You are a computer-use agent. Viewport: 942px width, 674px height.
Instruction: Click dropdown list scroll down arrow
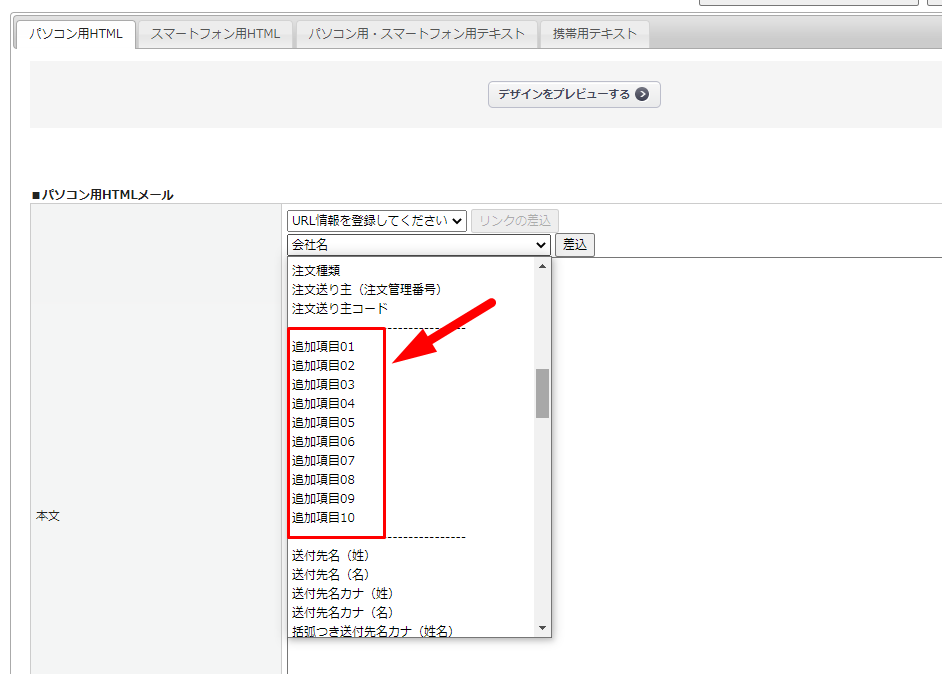tap(542, 628)
